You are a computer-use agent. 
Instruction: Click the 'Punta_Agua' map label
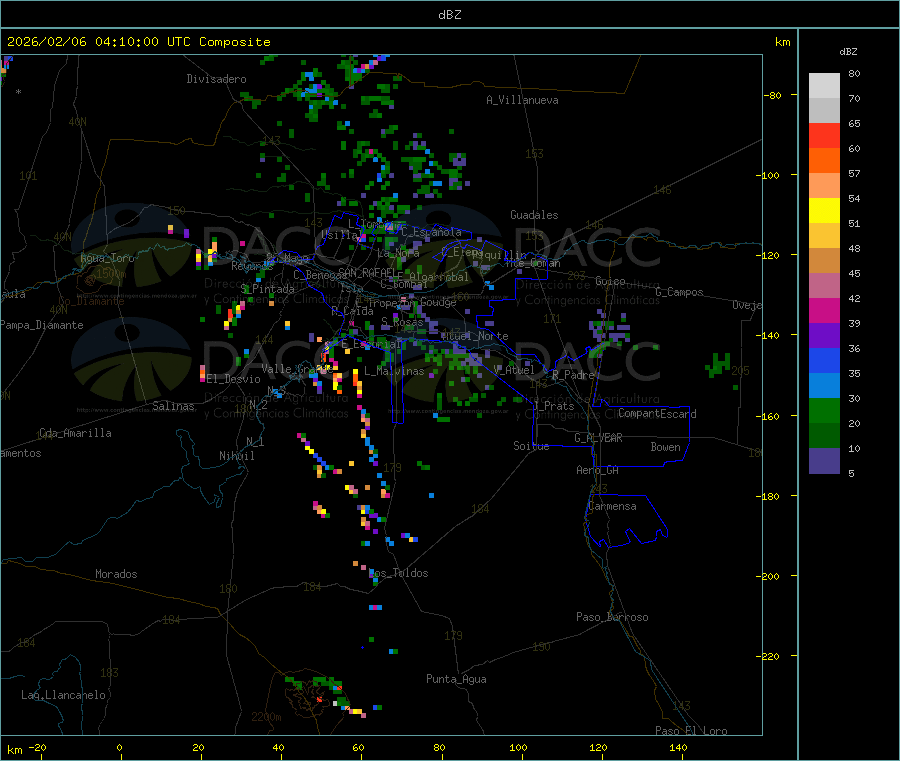click(456, 679)
